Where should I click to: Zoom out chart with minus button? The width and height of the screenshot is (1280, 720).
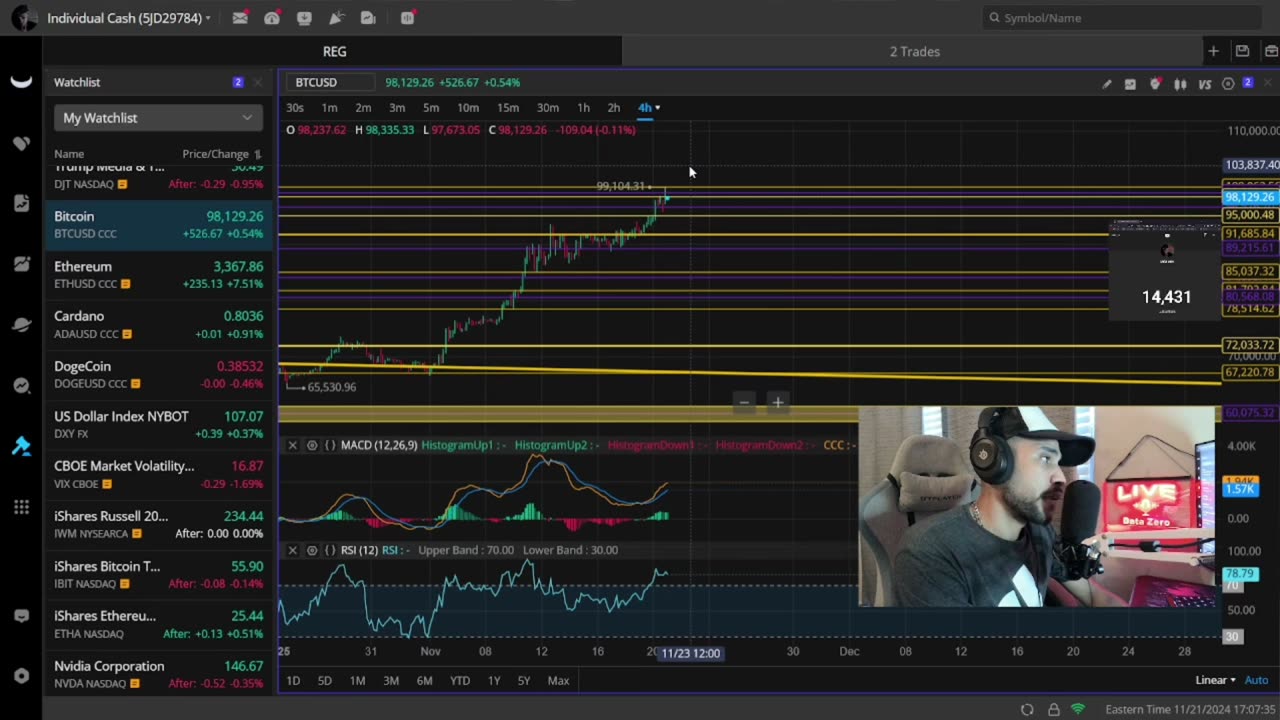(743, 403)
